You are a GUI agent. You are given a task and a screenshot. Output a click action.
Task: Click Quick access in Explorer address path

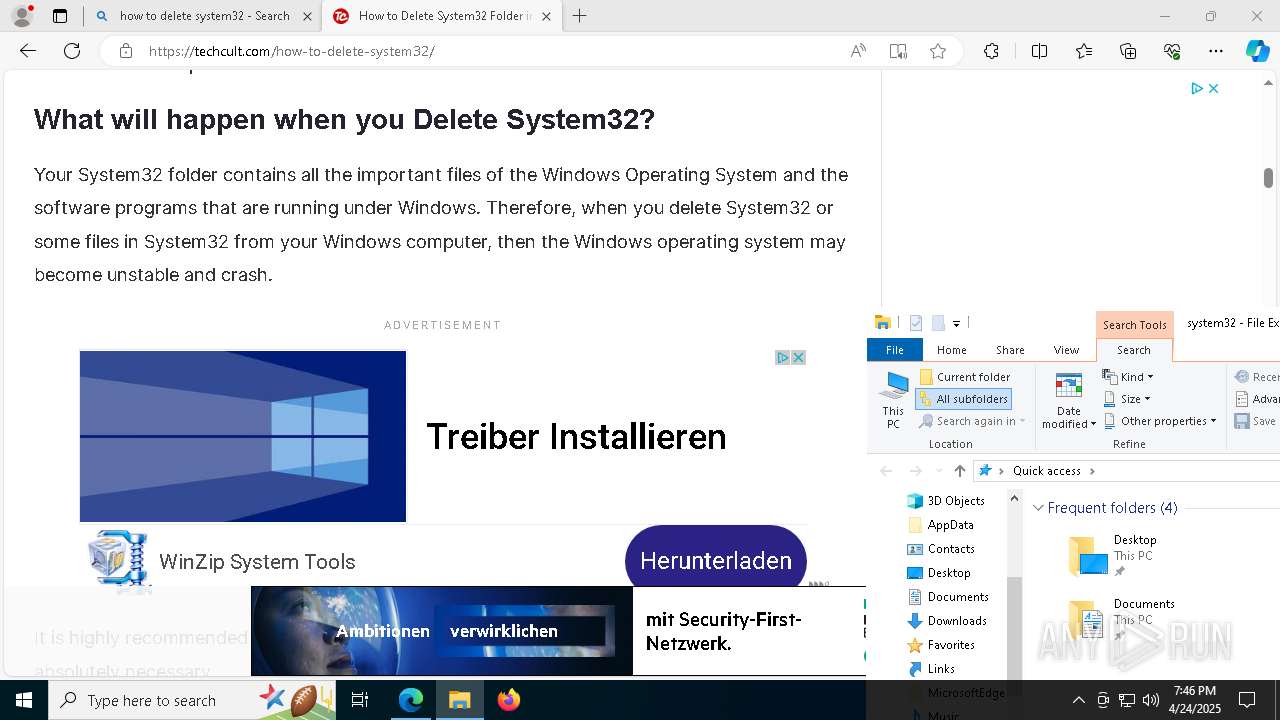pos(1046,471)
